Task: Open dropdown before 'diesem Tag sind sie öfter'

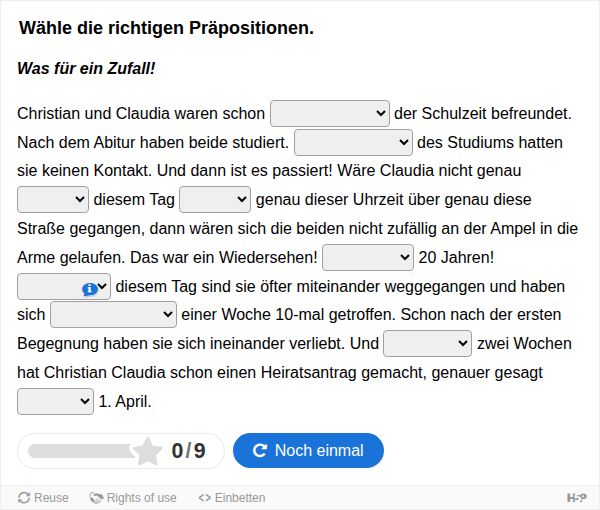Action: tap(64, 286)
